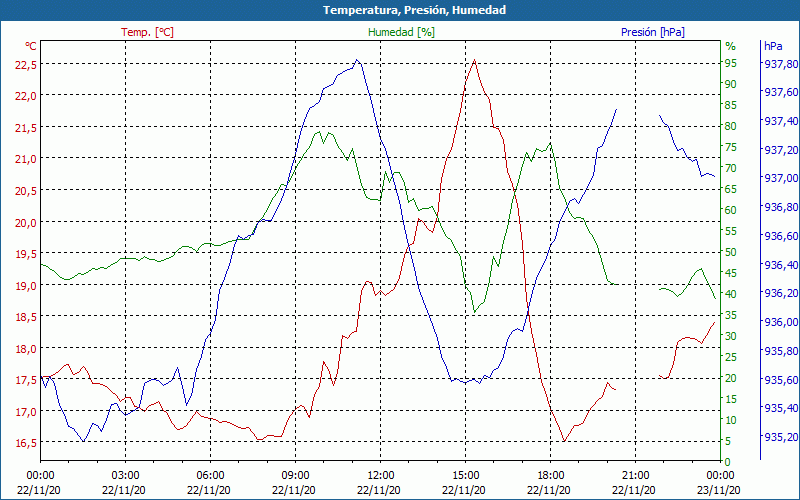Click the 937,40 pressure axis value
The image size is (800, 500).
coord(779,121)
